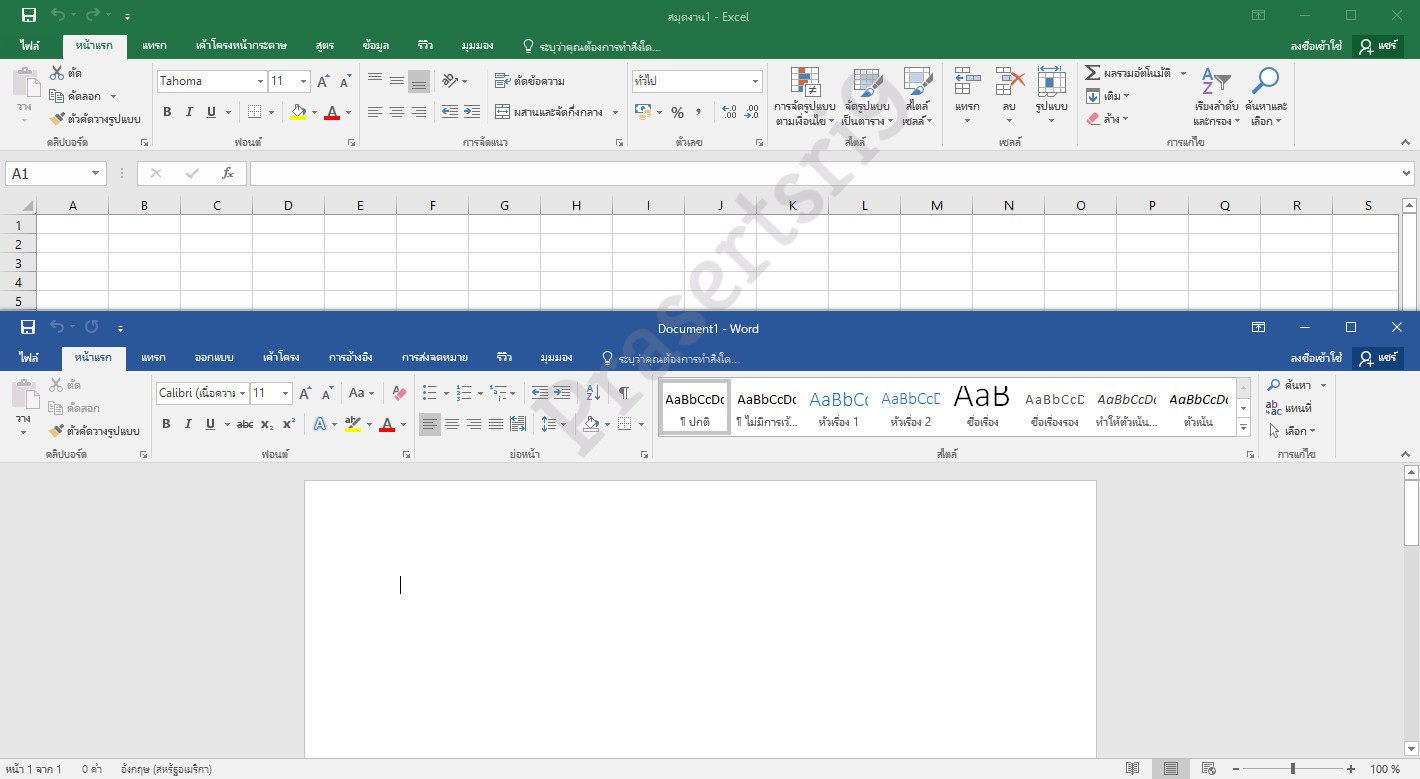
Task: Open Word Calibri font name dropdown
Action: point(243,393)
